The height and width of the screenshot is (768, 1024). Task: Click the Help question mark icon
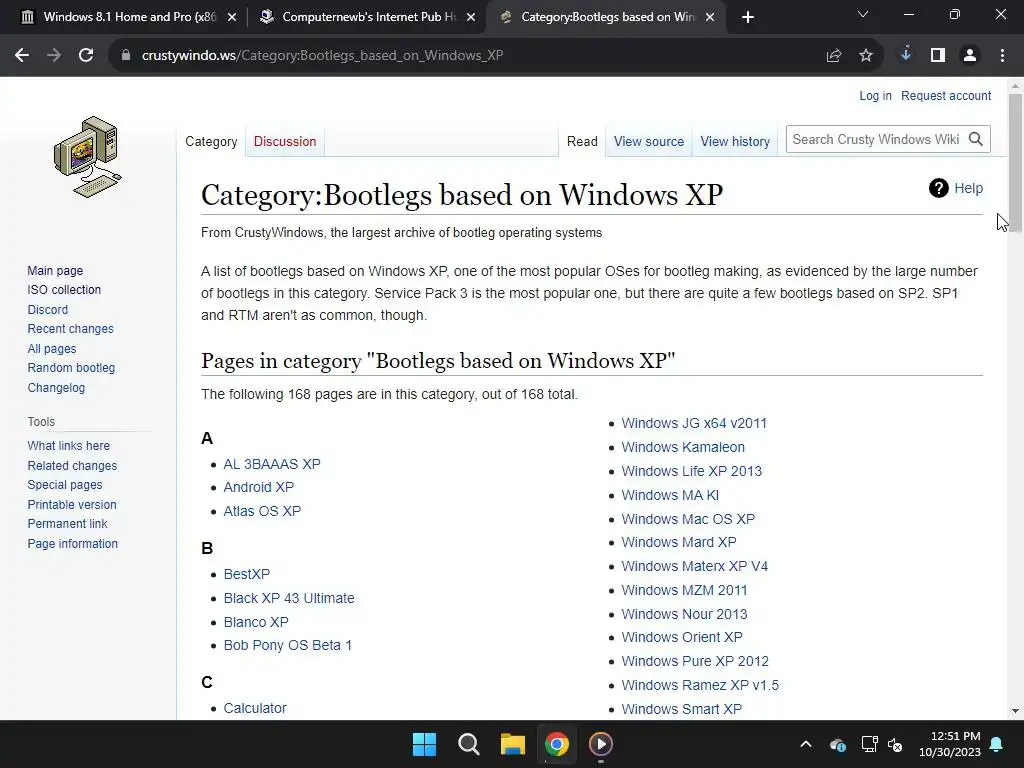coord(938,188)
